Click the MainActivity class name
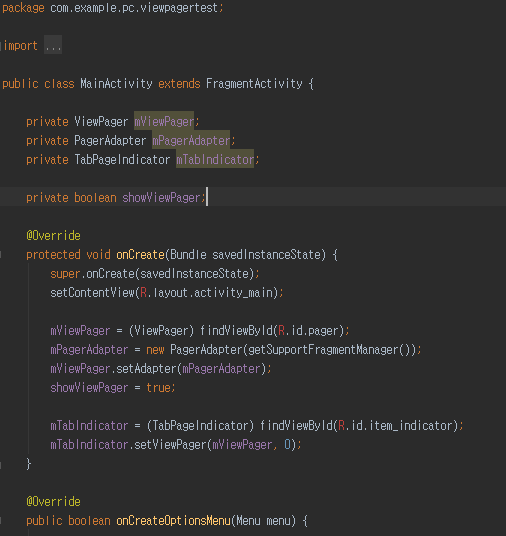The height and width of the screenshot is (536, 506). click(x=116, y=84)
